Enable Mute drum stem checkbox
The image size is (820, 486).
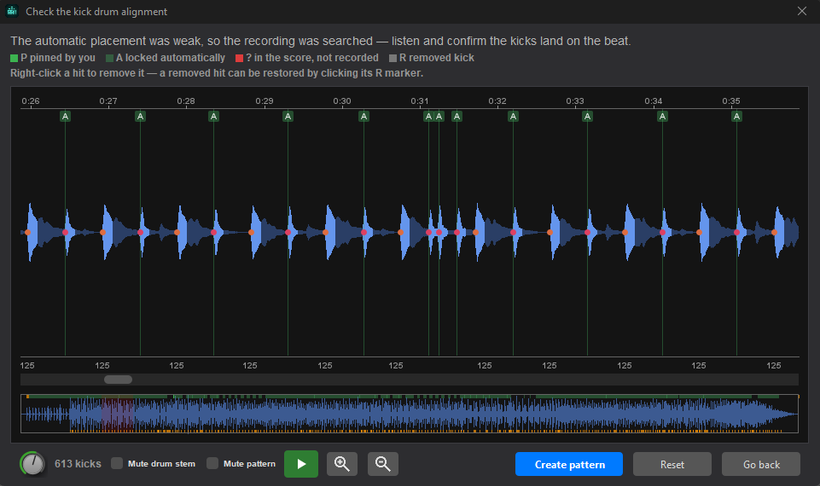(x=117, y=464)
